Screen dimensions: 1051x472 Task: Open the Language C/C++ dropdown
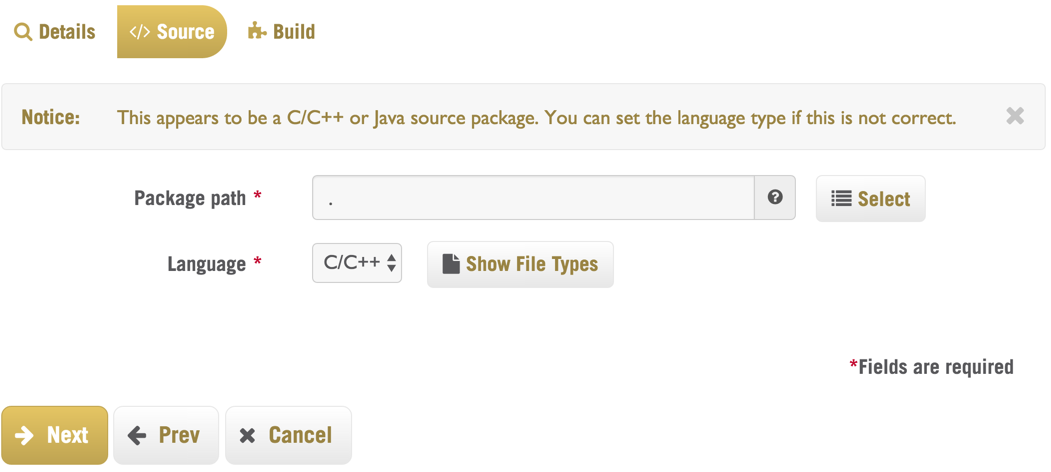(357, 263)
